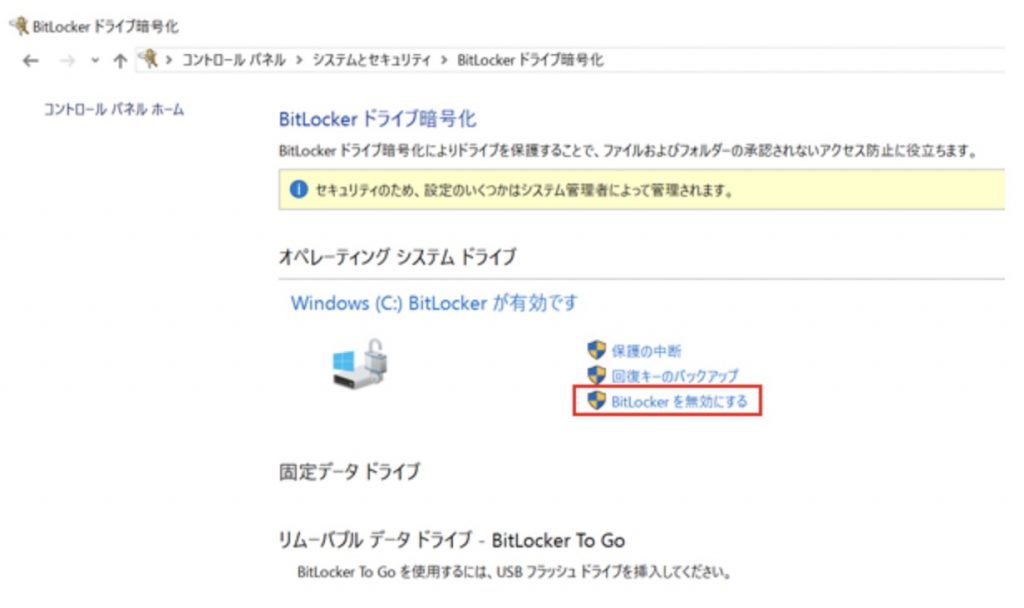This screenshot has width=1024, height=608.
Task: Click the locked Windows drive icon
Action: coord(360,364)
